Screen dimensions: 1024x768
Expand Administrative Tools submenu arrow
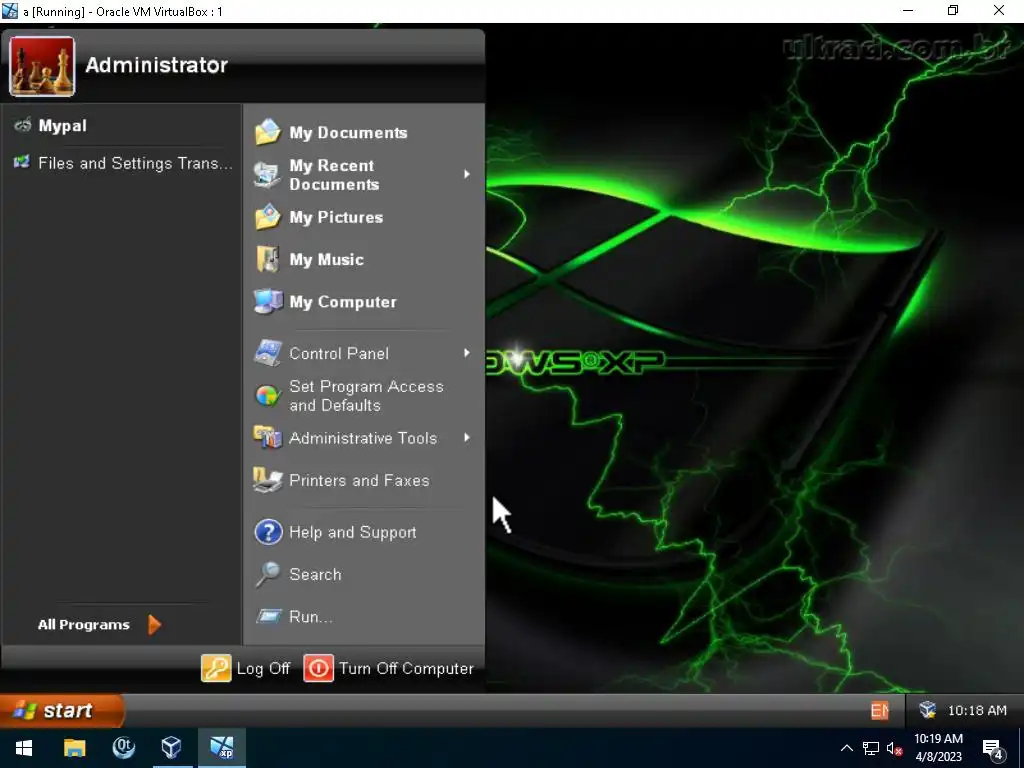click(466, 438)
